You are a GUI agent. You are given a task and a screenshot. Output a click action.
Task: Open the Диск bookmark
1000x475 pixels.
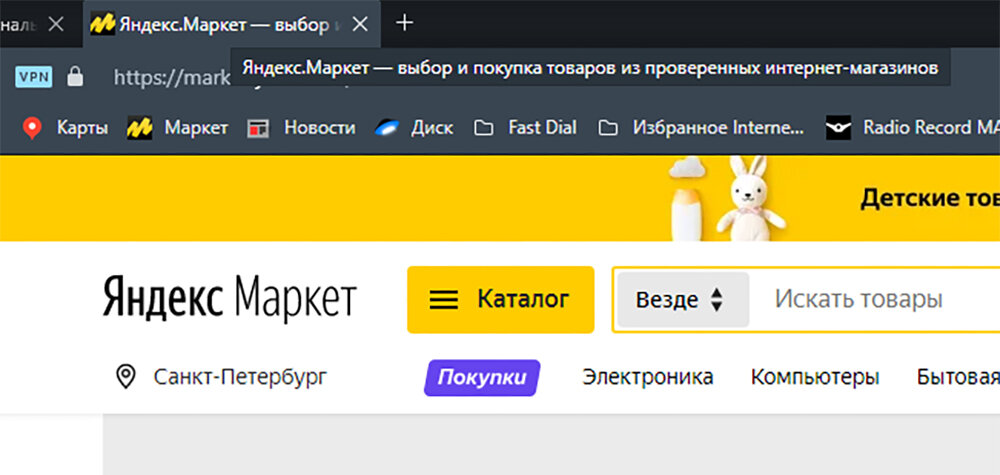point(413,128)
